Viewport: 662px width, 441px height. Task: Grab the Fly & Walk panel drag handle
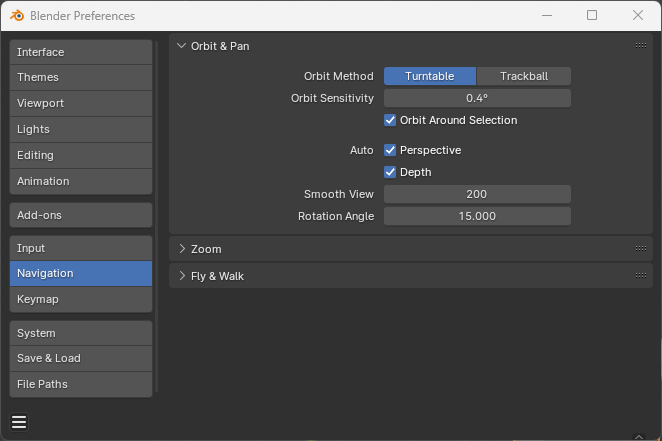click(x=640, y=276)
